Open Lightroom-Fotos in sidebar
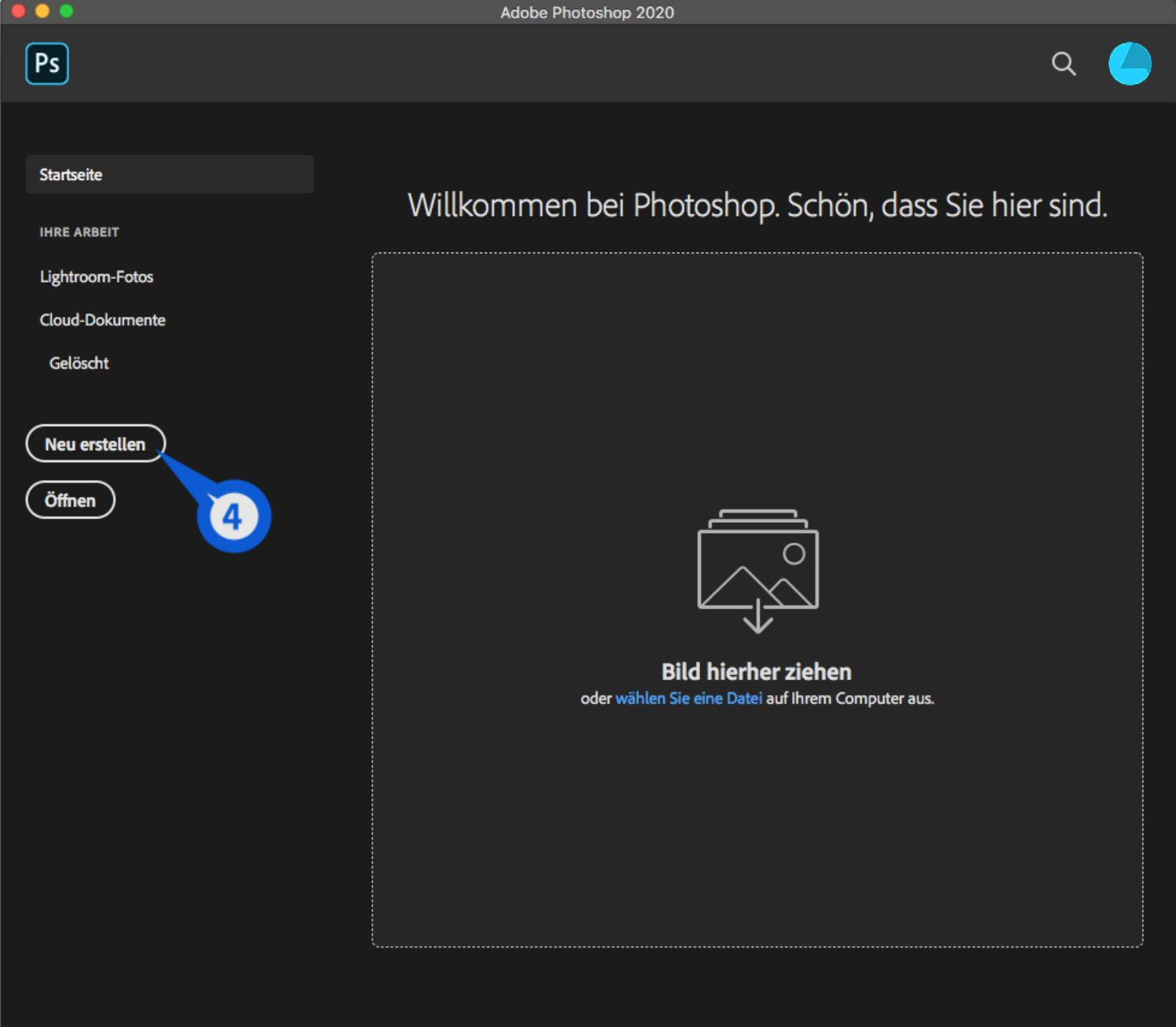 (96, 277)
